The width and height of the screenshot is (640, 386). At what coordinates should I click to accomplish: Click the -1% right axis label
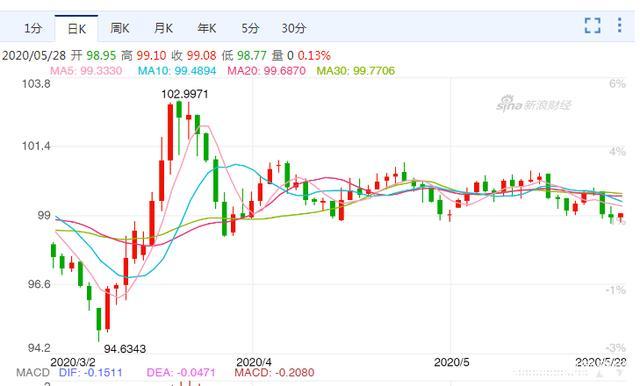(616, 291)
